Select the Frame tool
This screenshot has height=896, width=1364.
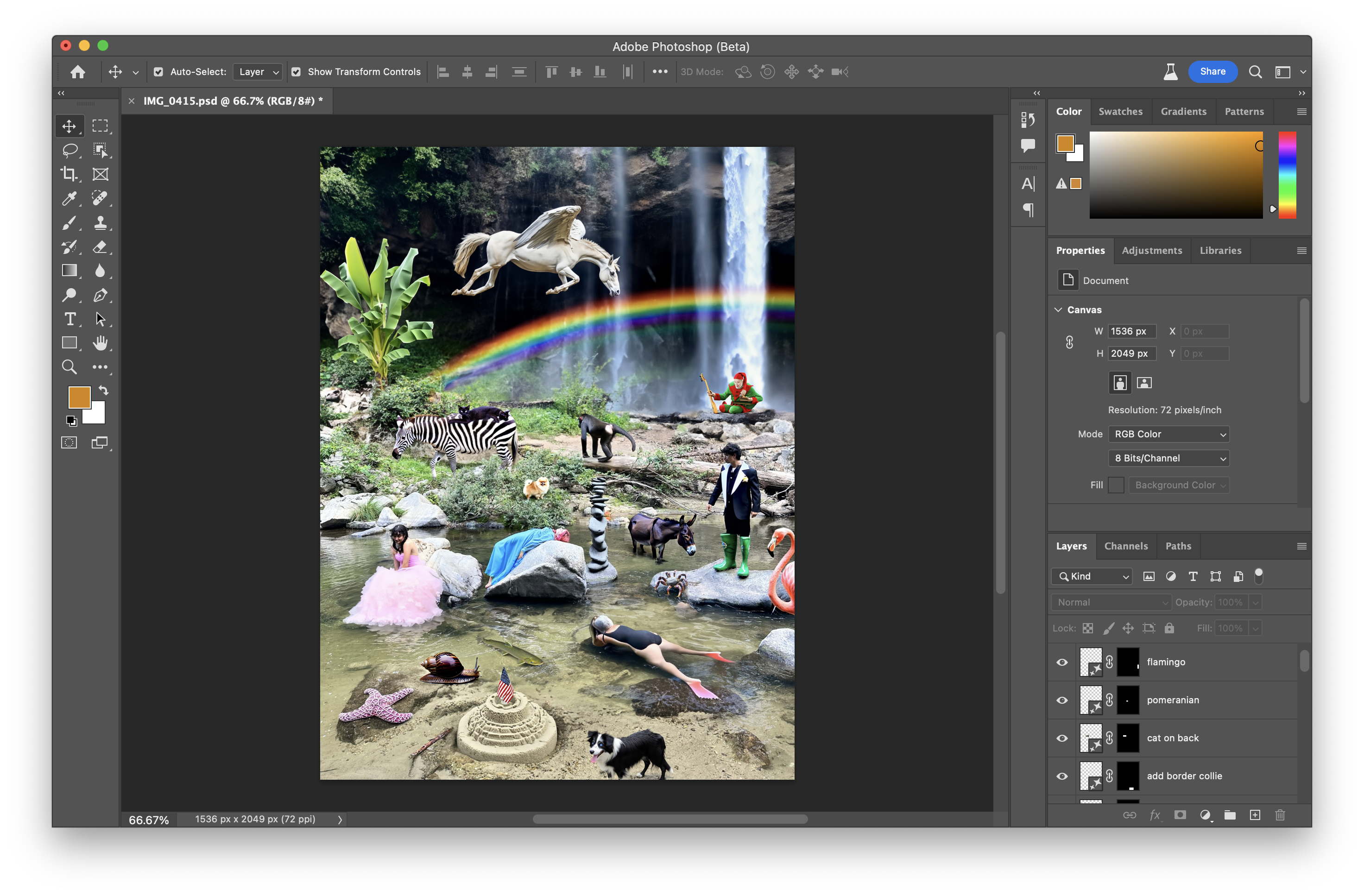point(100,174)
